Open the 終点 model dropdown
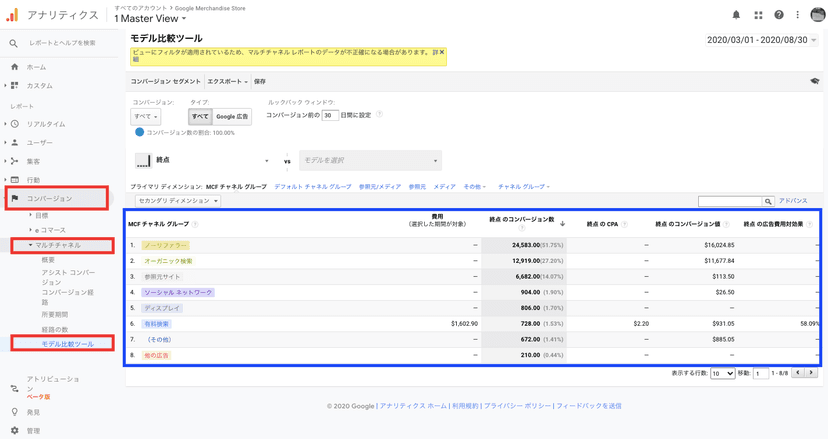 pos(203,160)
